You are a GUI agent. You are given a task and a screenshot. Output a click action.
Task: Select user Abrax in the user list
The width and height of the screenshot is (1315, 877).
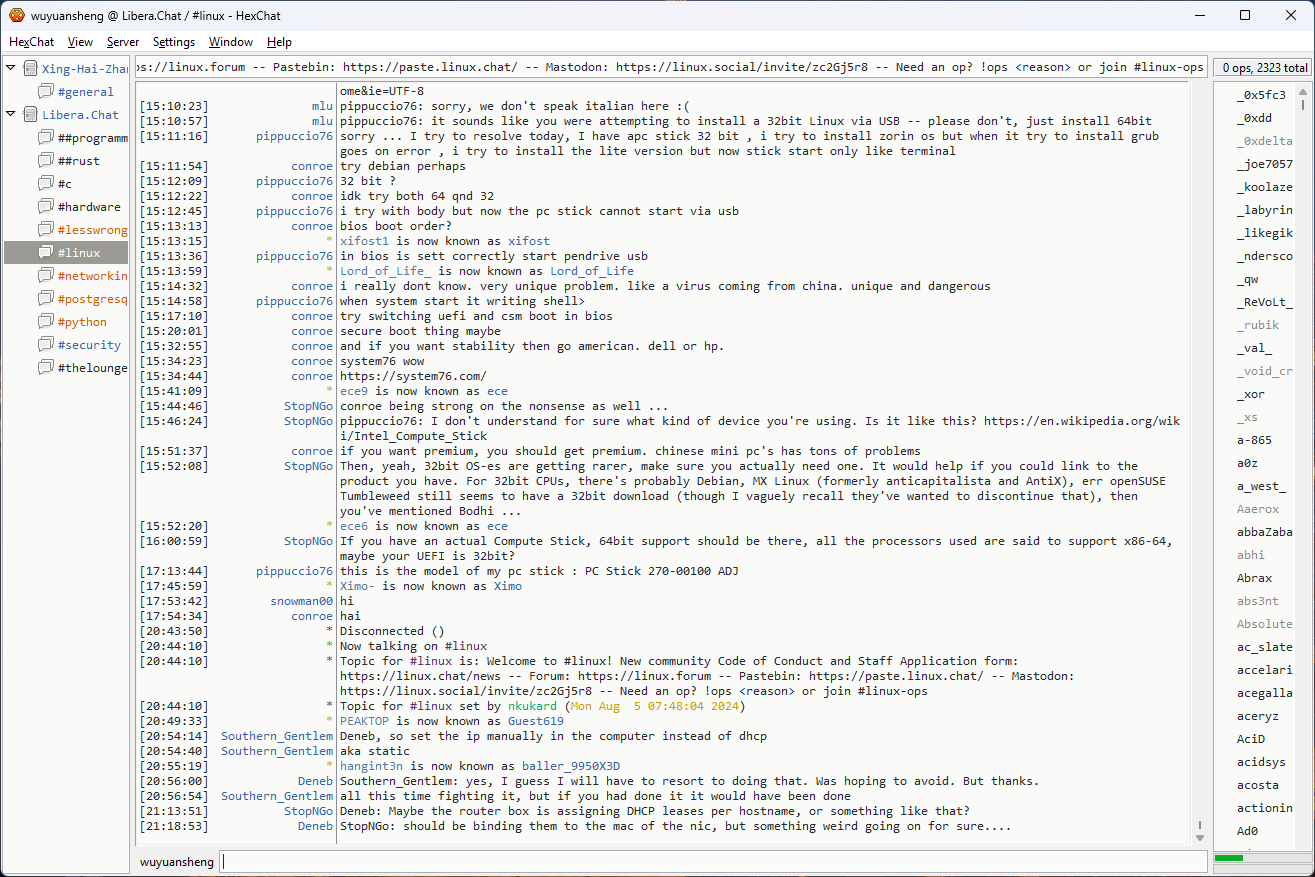tap(1254, 578)
